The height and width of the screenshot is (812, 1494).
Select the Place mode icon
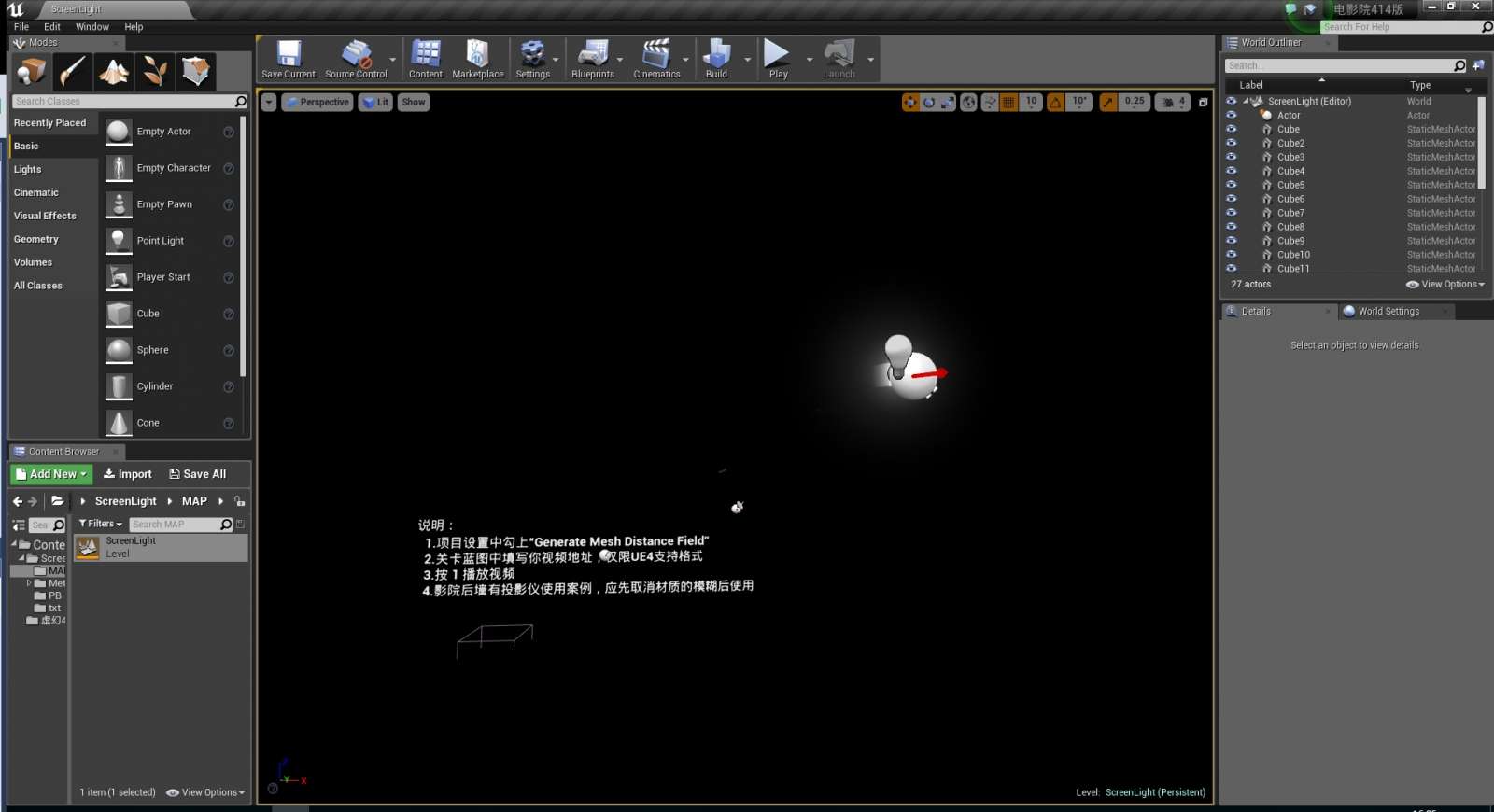(x=31, y=71)
